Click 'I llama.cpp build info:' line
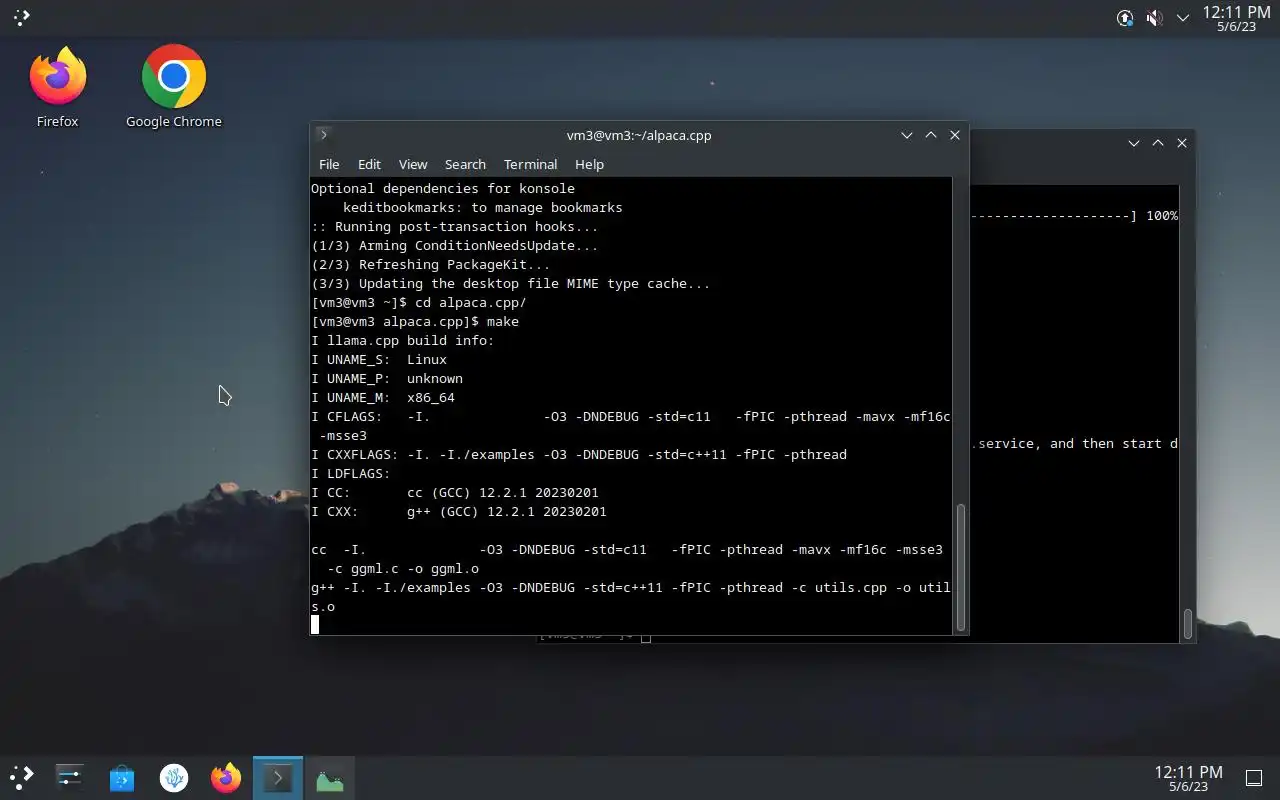This screenshot has height=800, width=1280. click(403, 341)
